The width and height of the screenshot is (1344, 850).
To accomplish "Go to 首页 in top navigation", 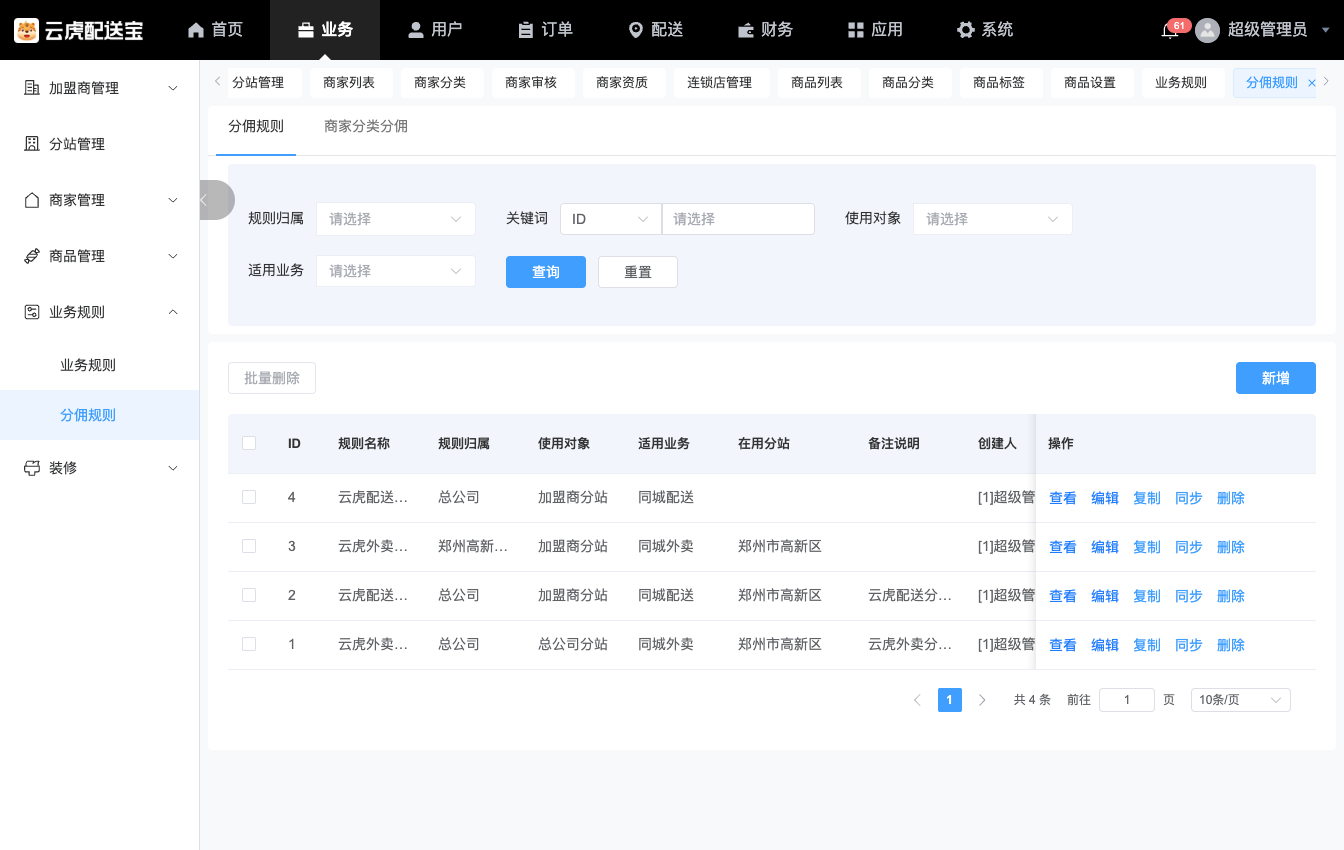I will (x=215, y=30).
